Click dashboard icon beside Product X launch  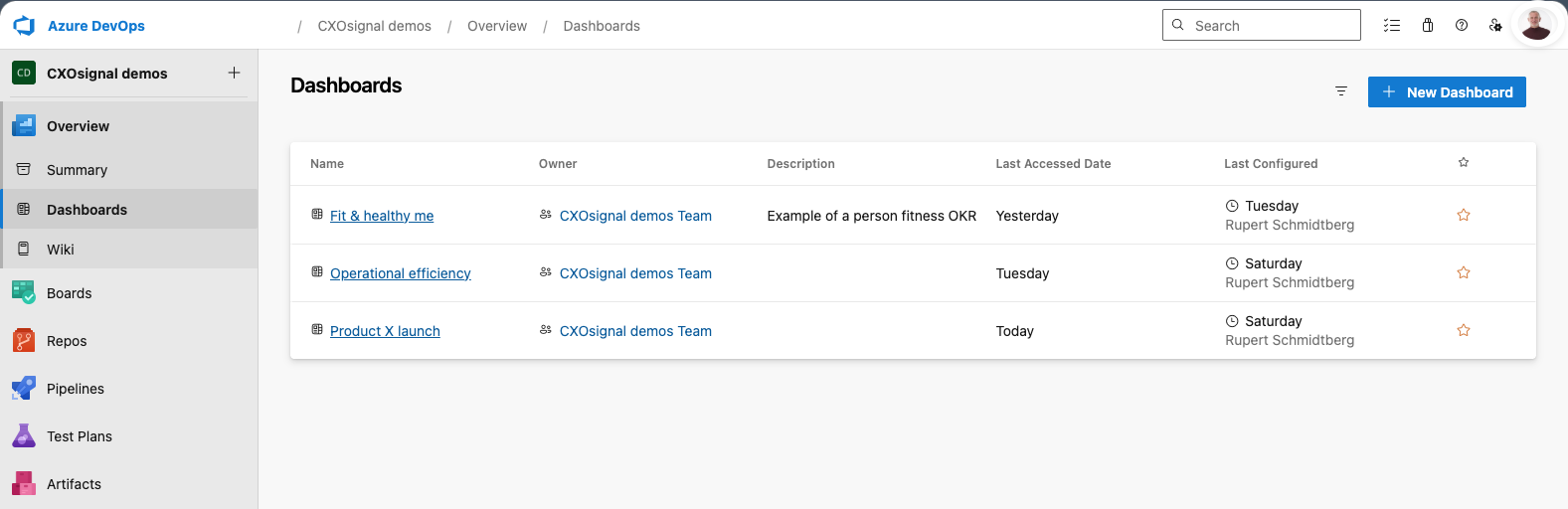[317, 329]
